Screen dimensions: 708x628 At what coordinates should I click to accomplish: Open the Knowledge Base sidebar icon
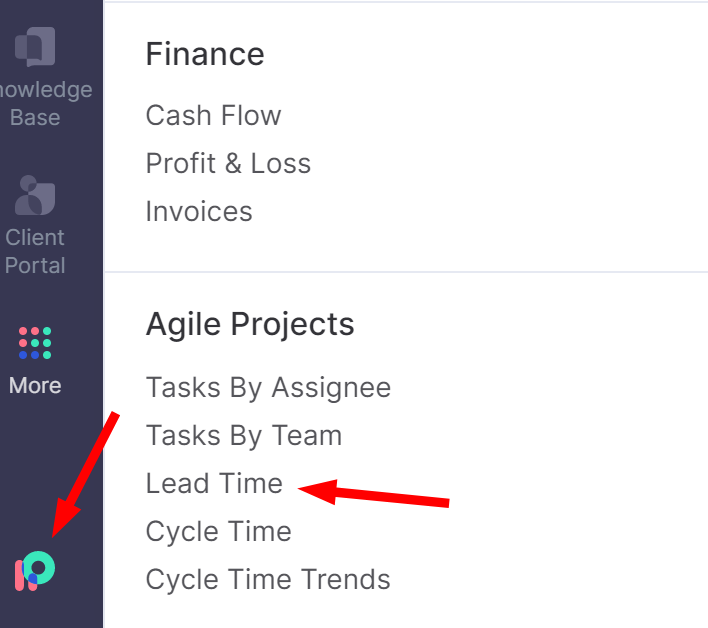pyautogui.click(x=35, y=47)
